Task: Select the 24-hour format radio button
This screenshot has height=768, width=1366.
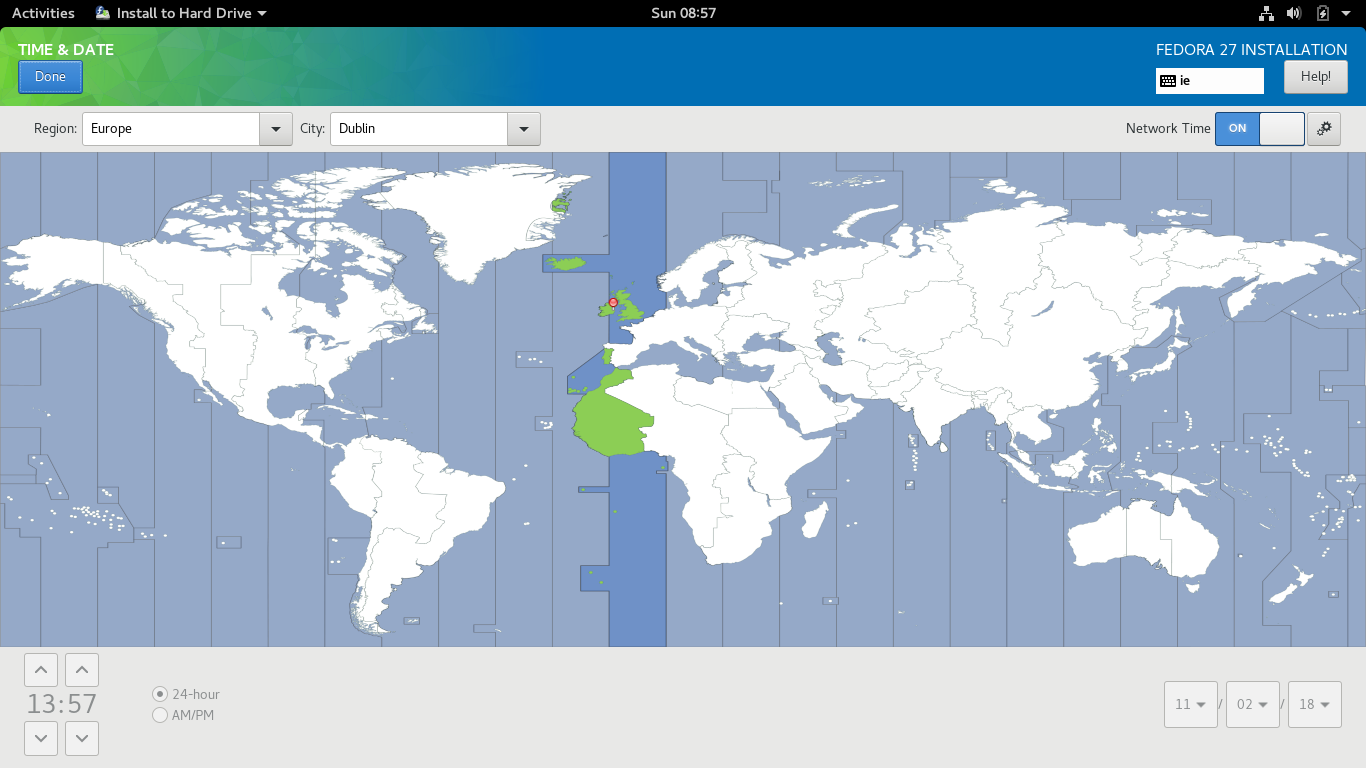Action: (x=160, y=694)
